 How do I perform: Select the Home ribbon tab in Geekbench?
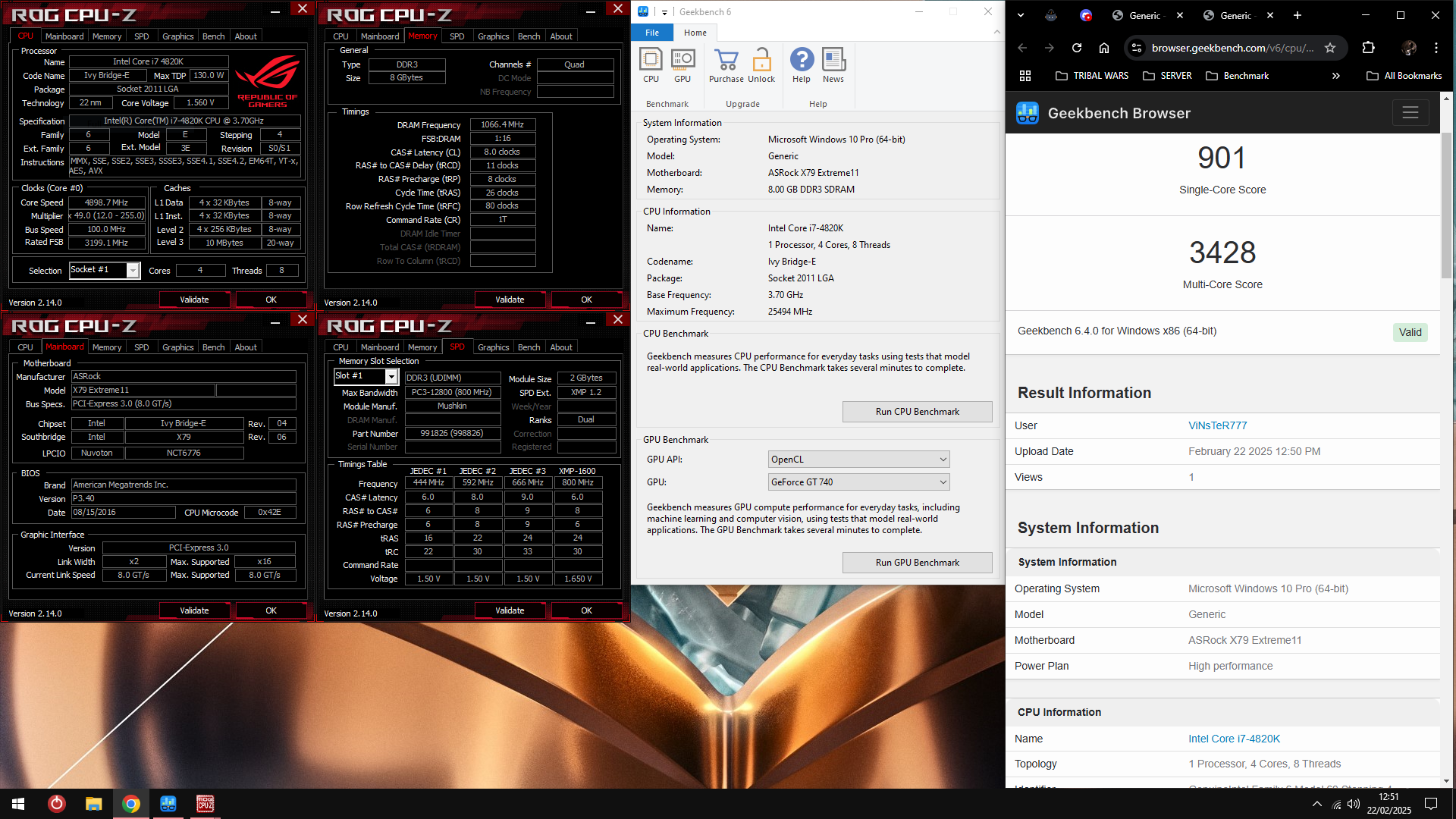coord(695,33)
